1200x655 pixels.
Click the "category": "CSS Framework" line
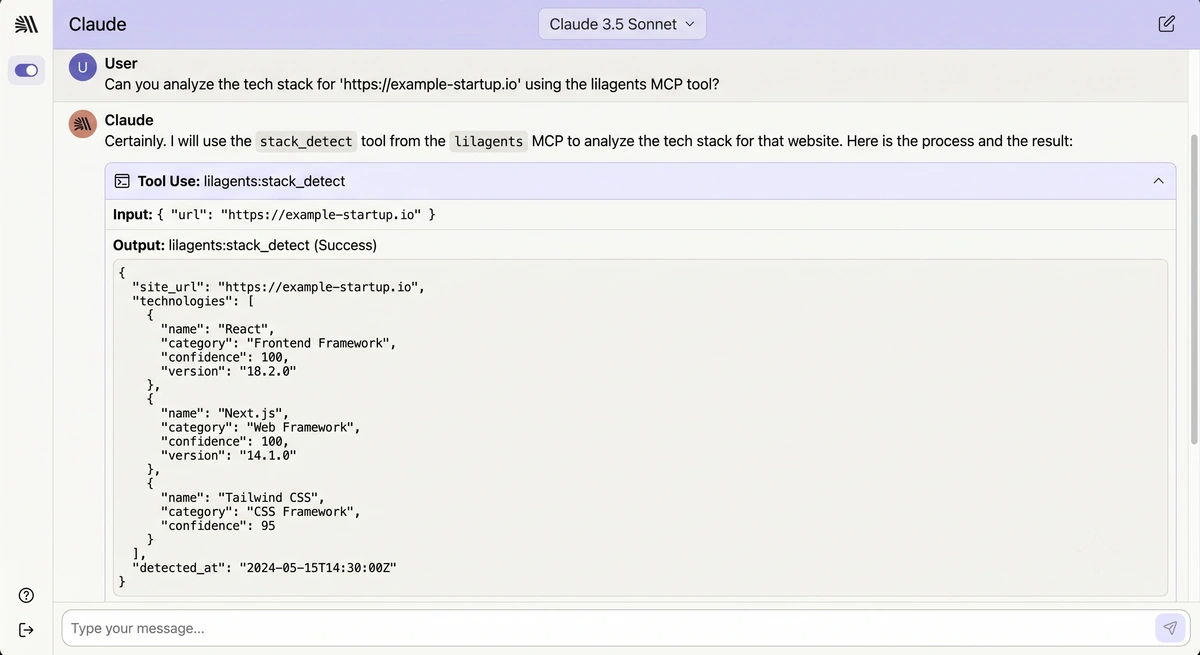click(x=260, y=511)
